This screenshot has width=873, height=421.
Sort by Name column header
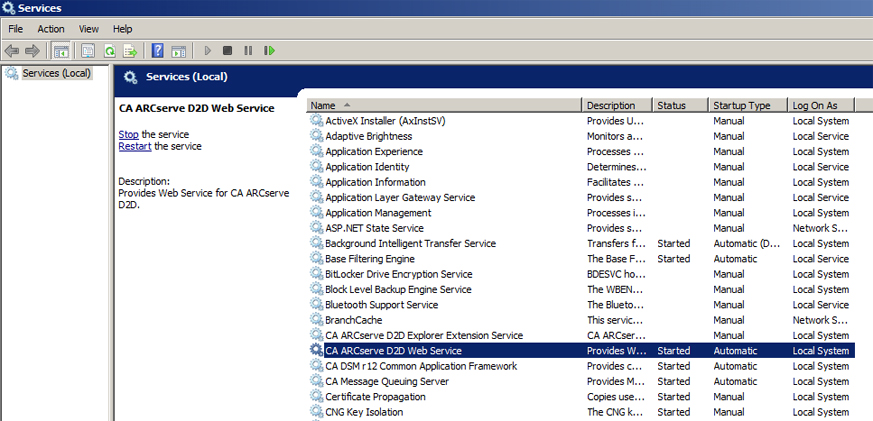coord(444,105)
